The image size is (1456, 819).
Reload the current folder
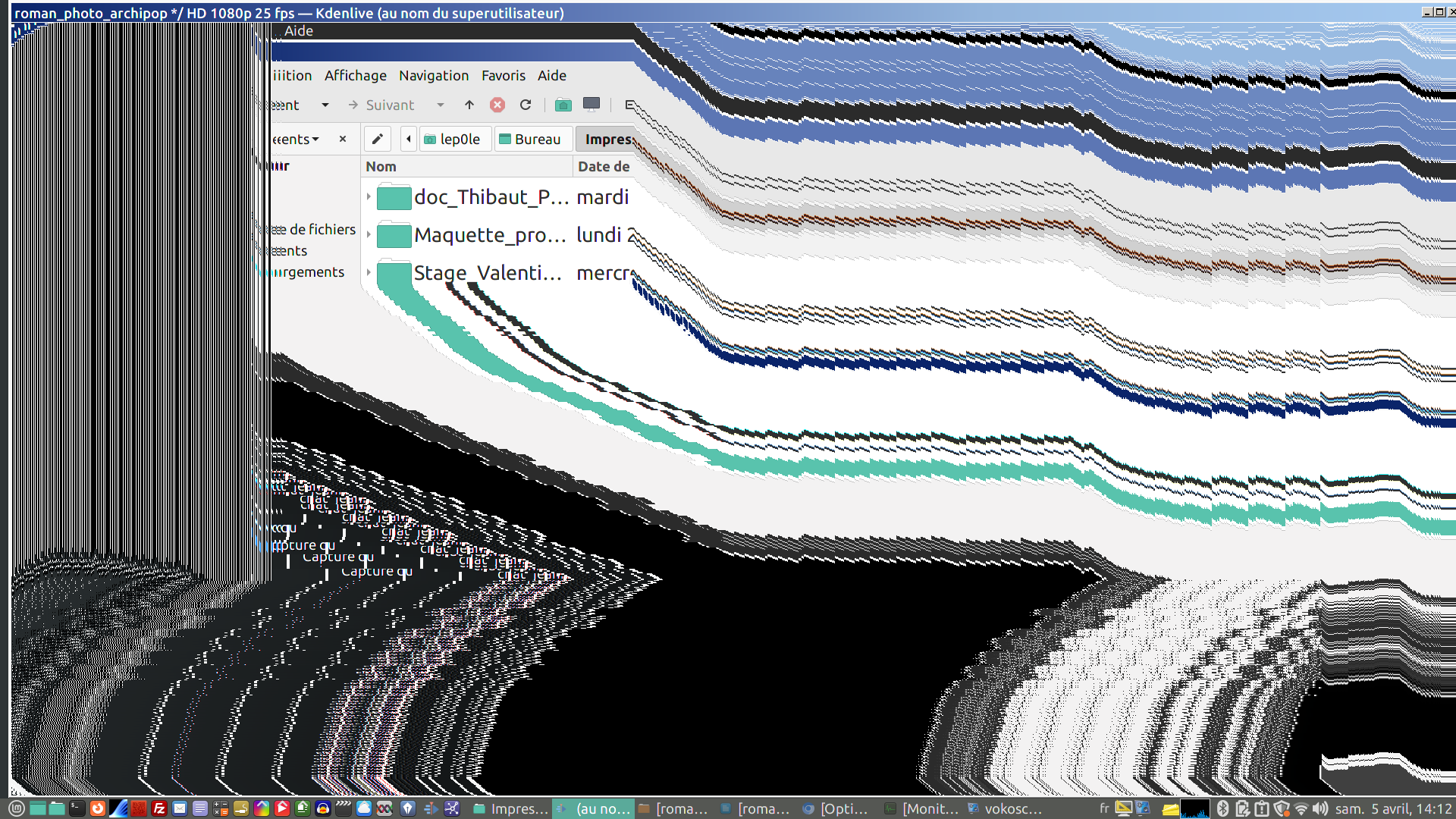click(526, 105)
